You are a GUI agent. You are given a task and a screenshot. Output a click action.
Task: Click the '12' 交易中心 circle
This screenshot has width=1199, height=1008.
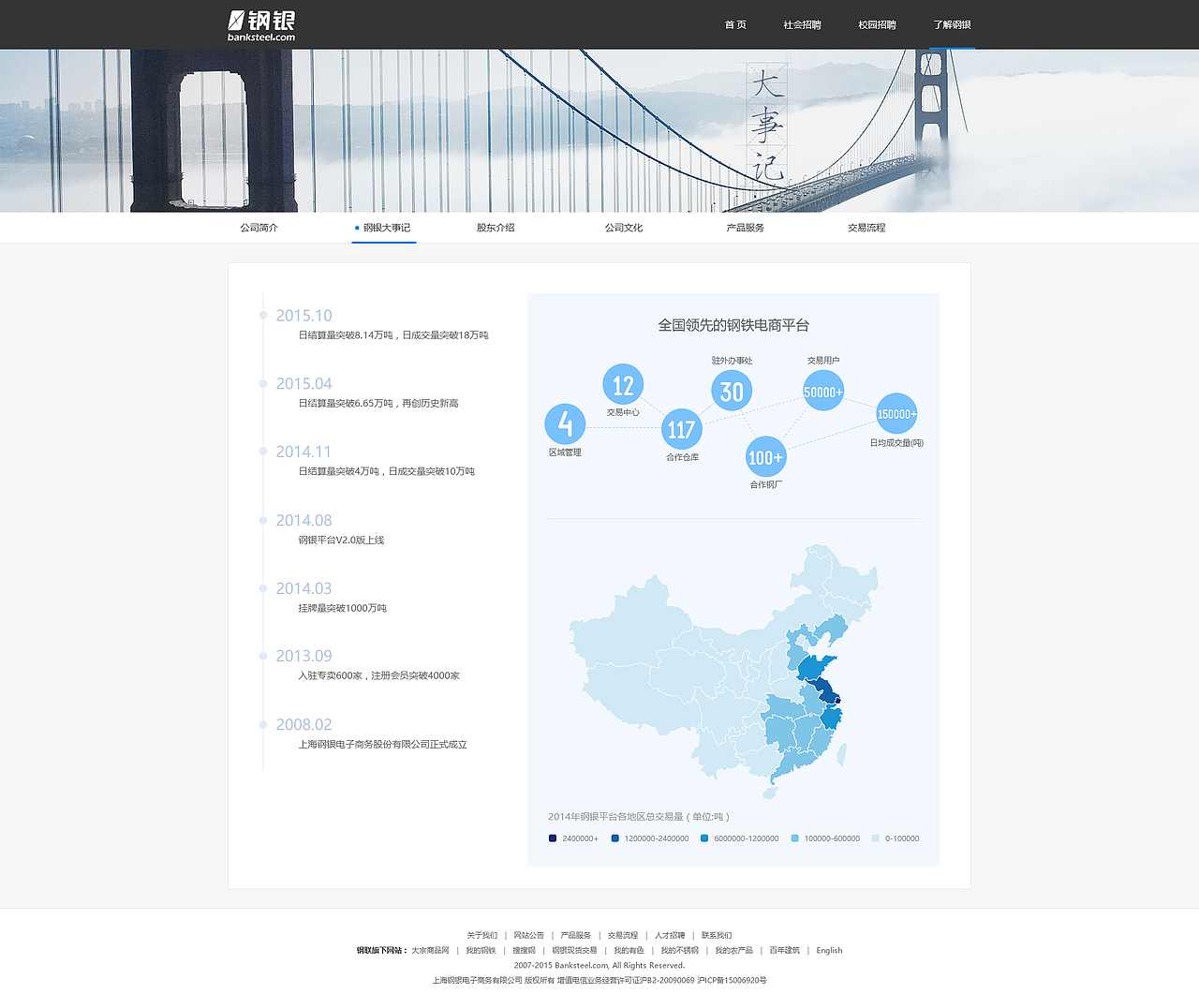point(623,384)
